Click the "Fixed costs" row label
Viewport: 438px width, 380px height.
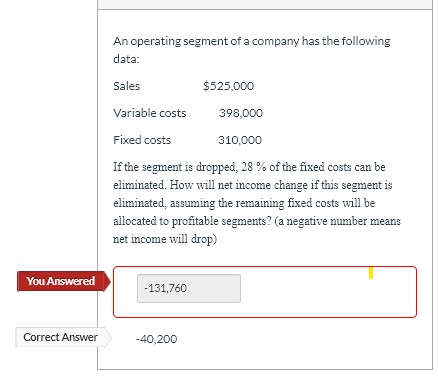click(x=142, y=140)
